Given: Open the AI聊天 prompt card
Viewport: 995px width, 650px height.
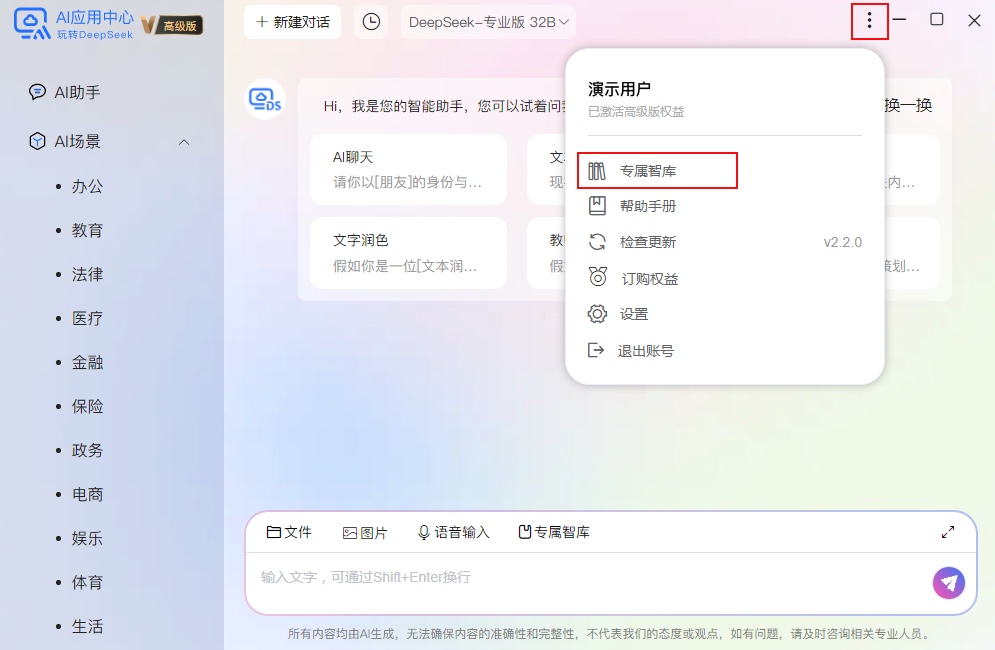Looking at the screenshot, I should click(408, 169).
